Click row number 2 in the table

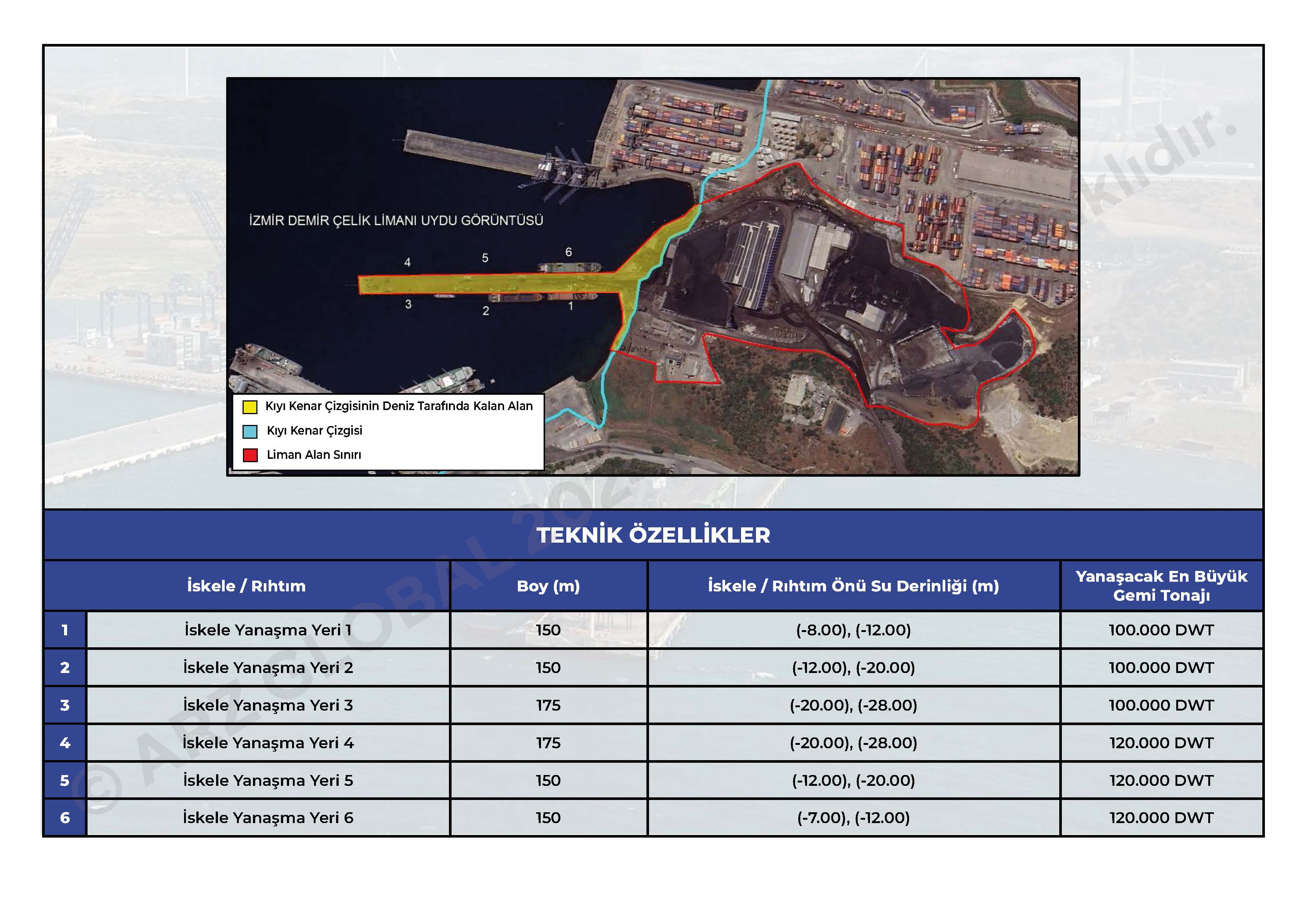click(x=65, y=667)
